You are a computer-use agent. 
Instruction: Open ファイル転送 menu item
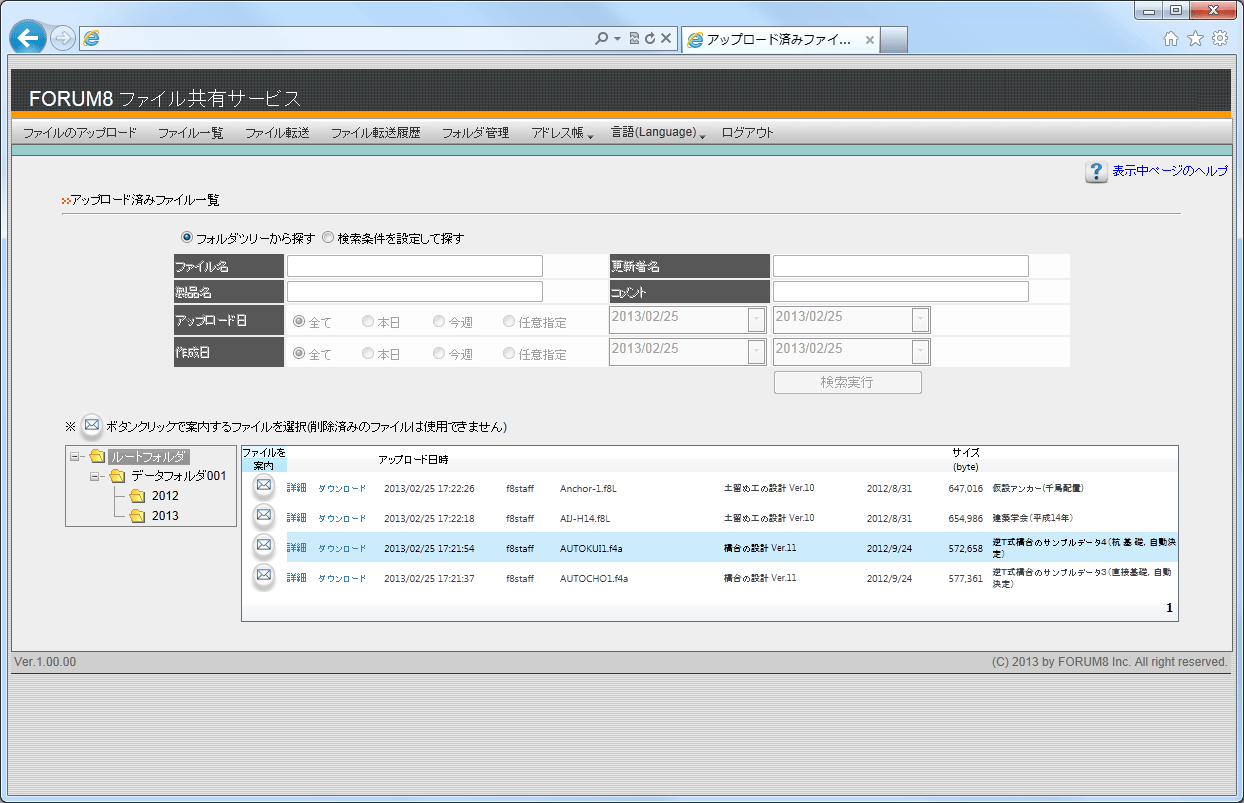pyautogui.click(x=277, y=133)
